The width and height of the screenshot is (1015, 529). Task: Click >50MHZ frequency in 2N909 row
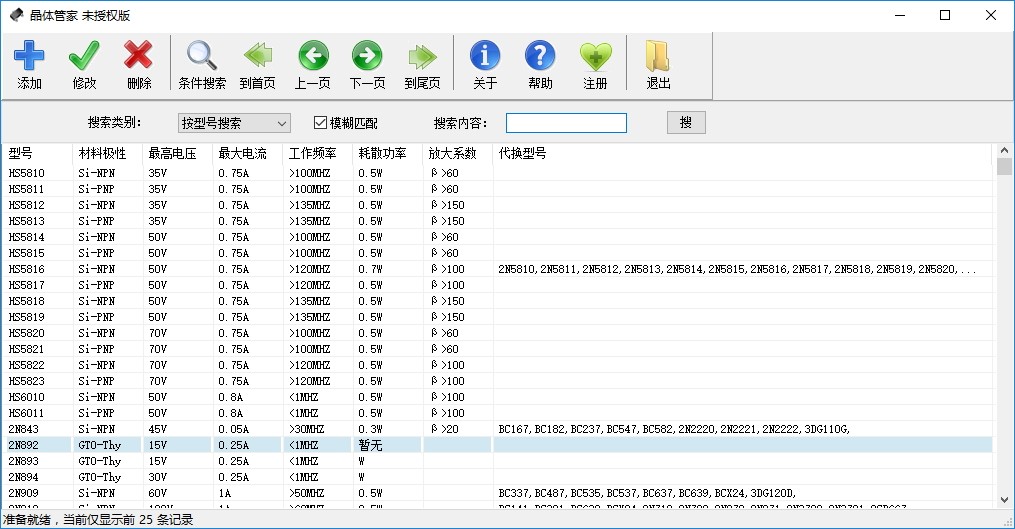[306, 493]
